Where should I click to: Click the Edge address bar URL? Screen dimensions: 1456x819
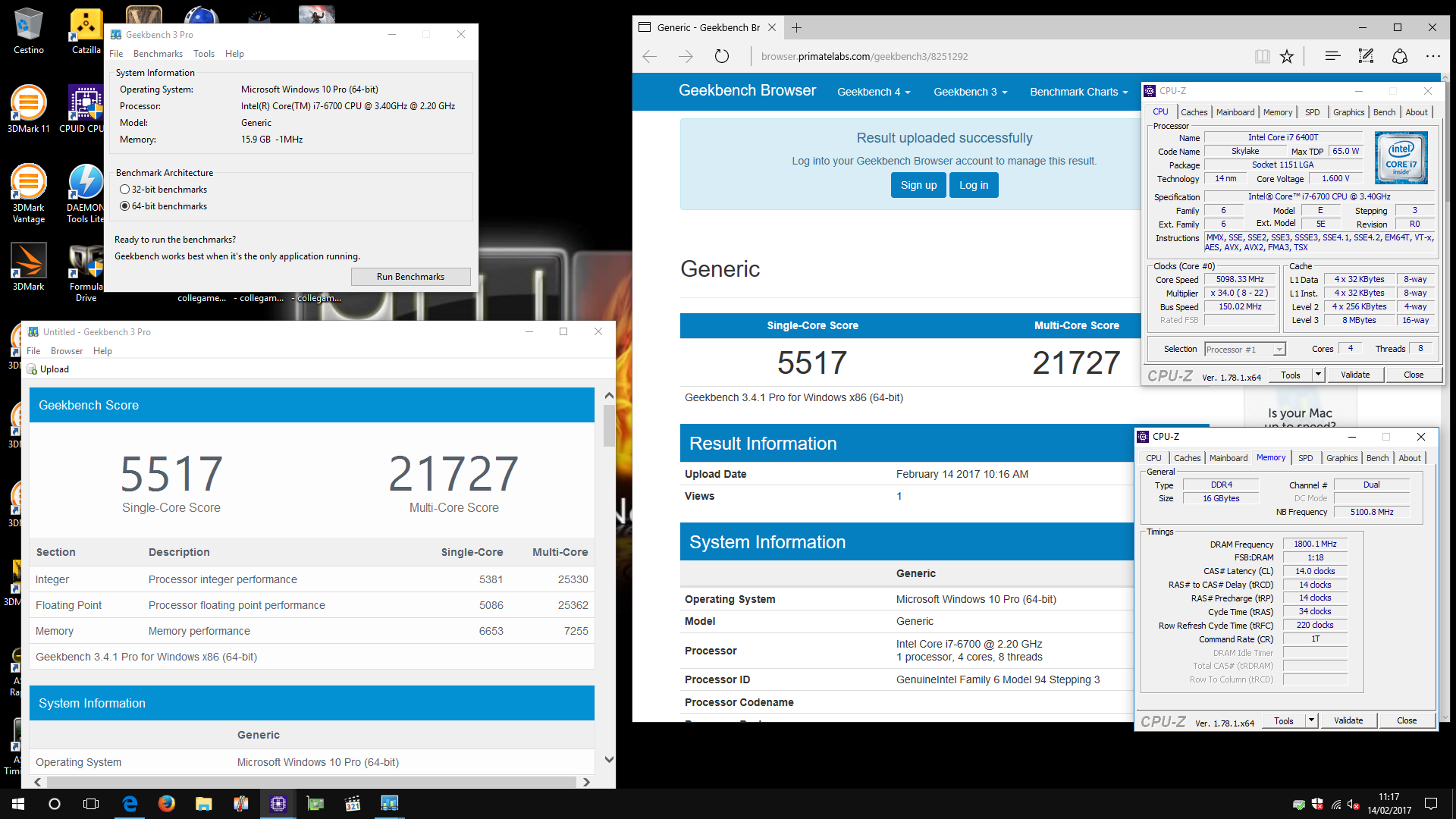(x=864, y=56)
